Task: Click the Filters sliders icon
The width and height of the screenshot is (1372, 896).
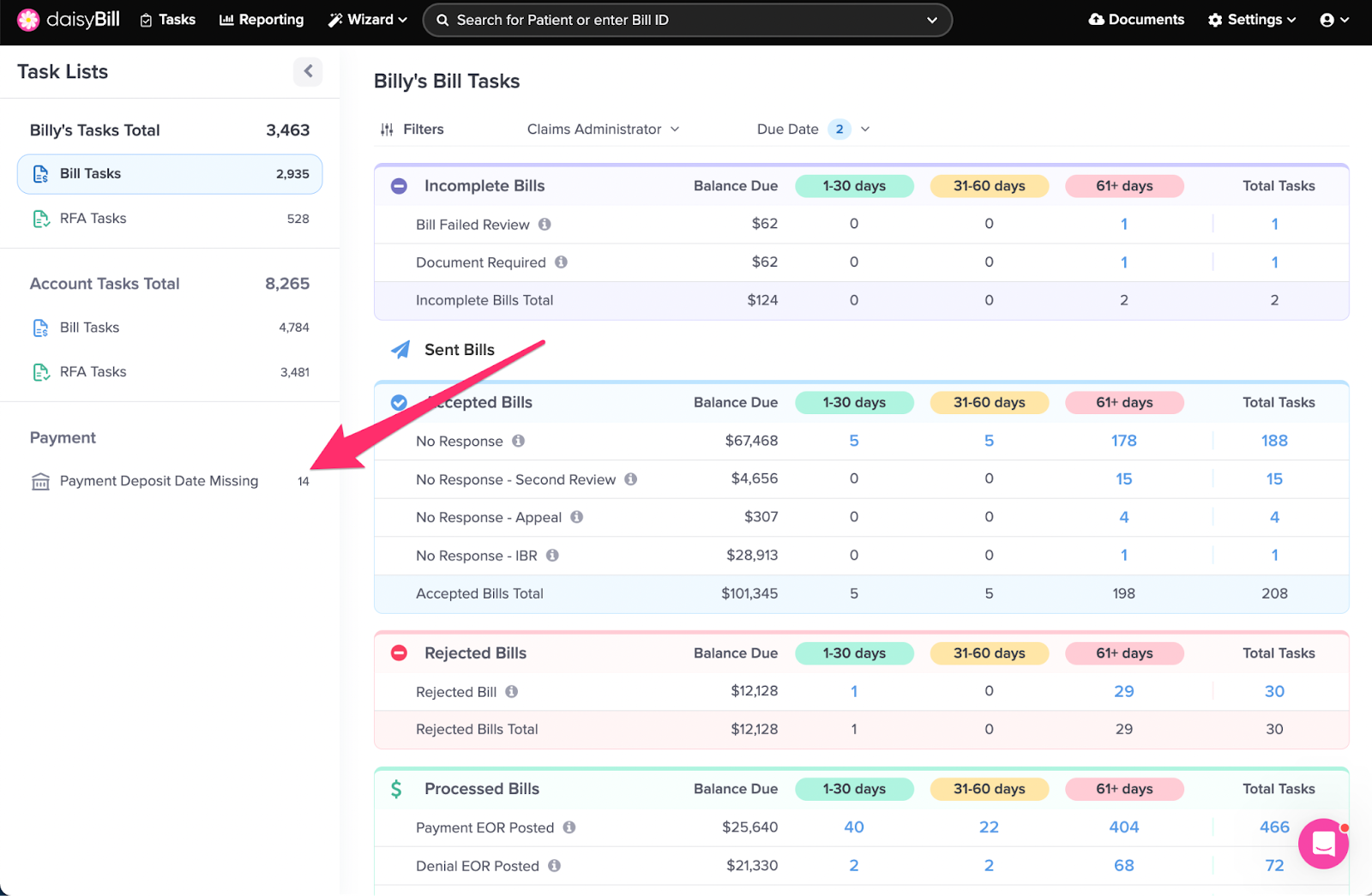Action: pos(387,129)
